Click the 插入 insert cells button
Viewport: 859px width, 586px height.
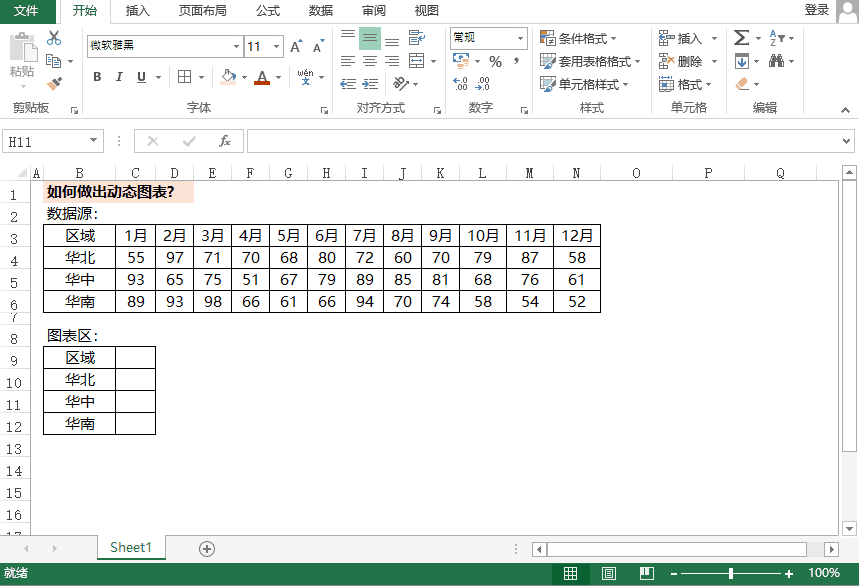[688, 38]
